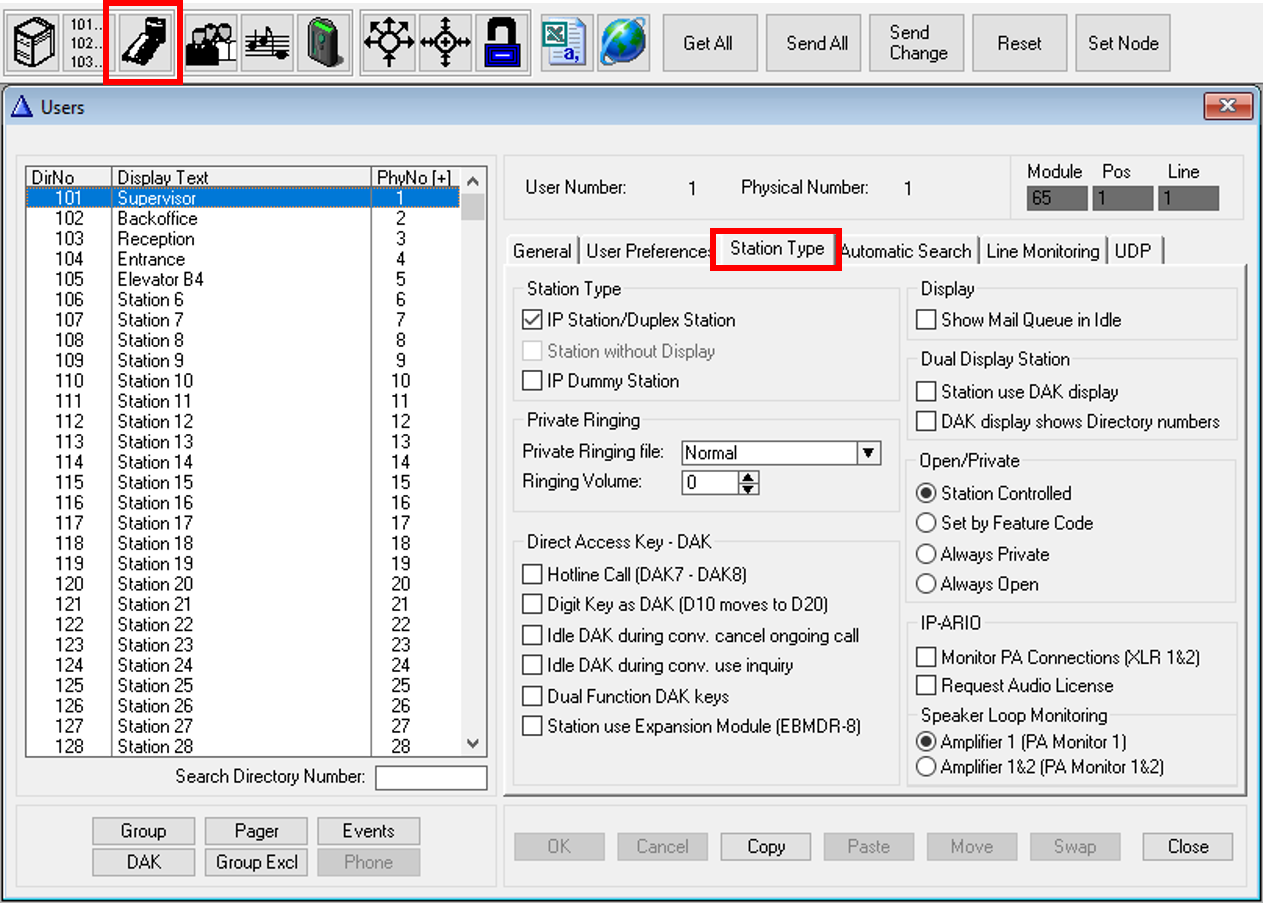Screen dimensions: 1263x903
Task: Check Digit Key as DAK option
Action: pyautogui.click(x=532, y=605)
